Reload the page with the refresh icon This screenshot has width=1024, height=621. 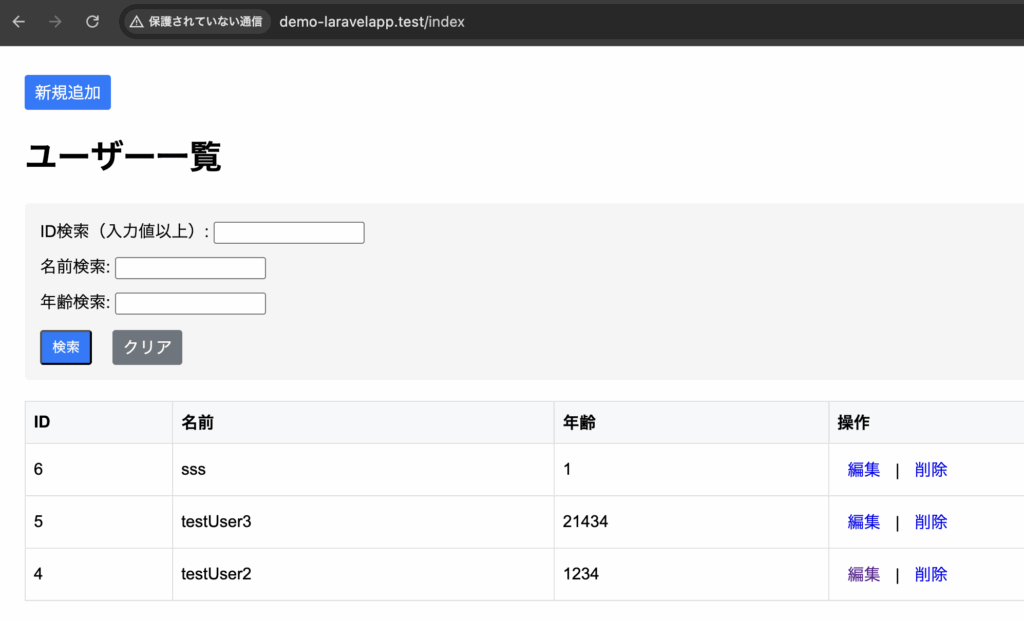click(x=92, y=22)
